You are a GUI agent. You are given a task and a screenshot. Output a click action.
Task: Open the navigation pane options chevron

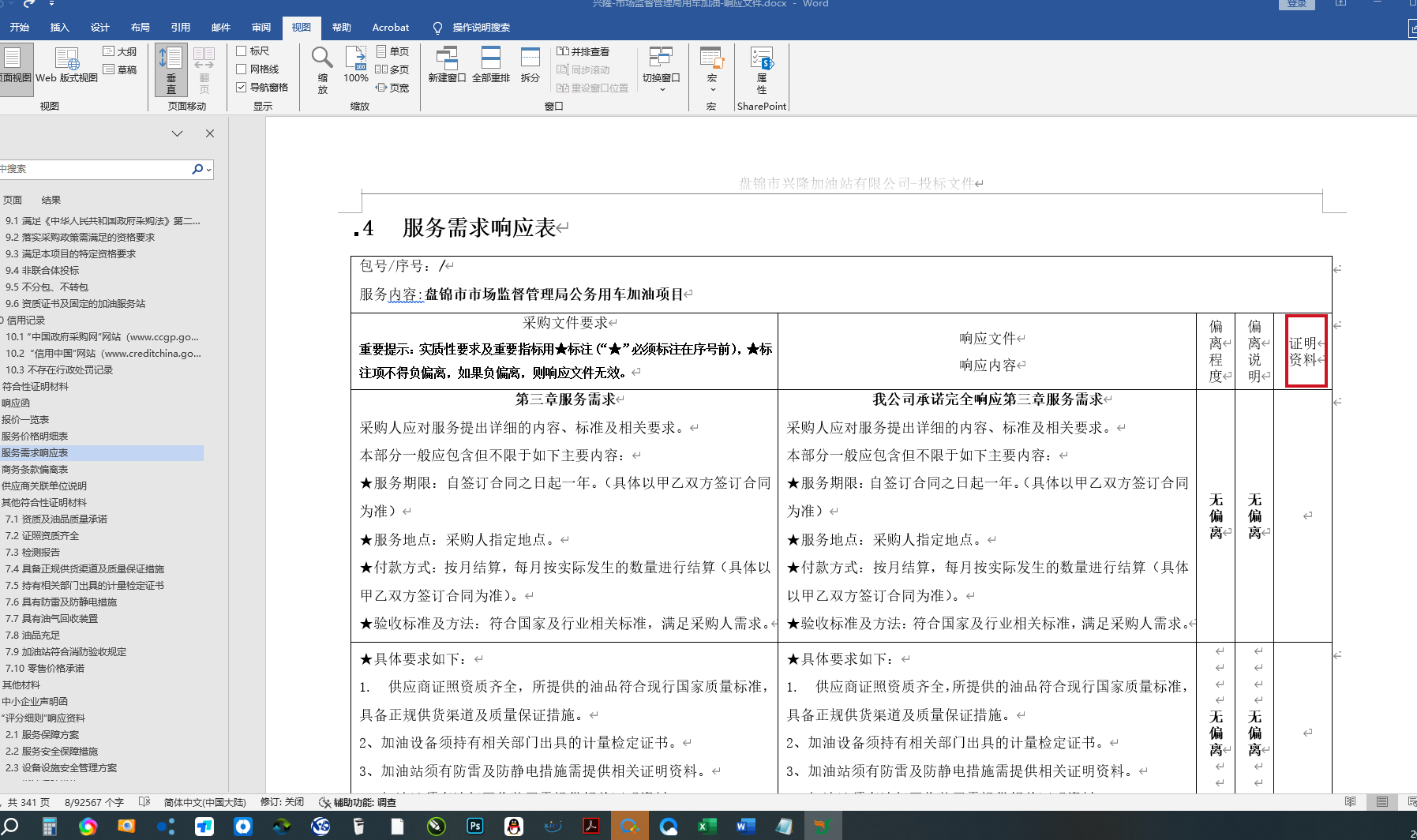pos(178,133)
